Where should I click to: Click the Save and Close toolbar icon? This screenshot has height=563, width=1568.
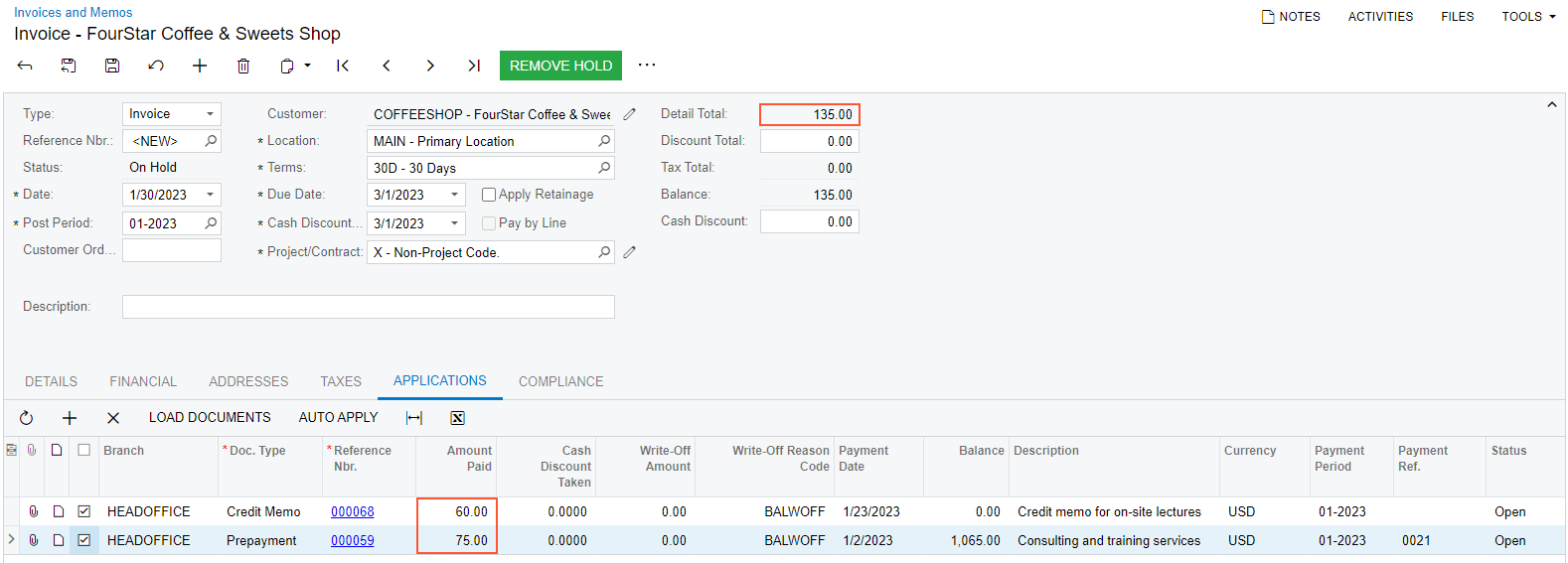69,66
